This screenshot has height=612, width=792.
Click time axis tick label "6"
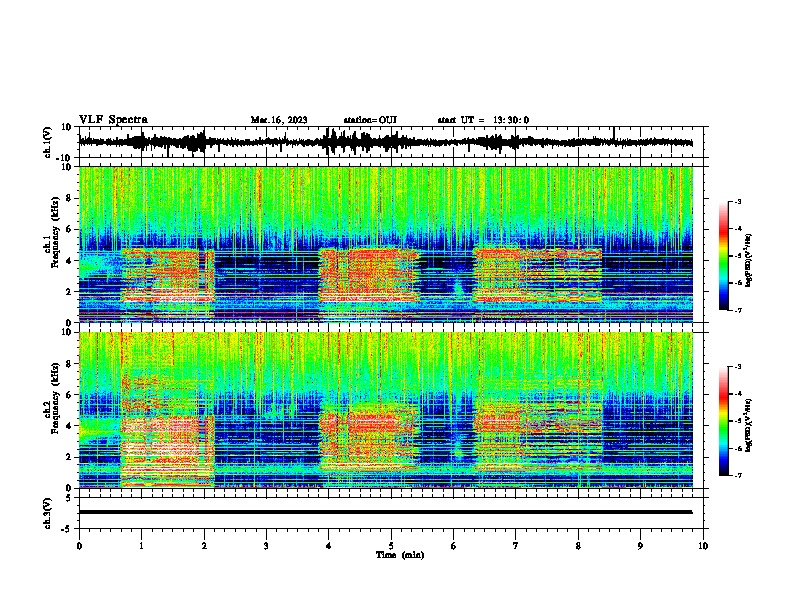click(x=454, y=546)
